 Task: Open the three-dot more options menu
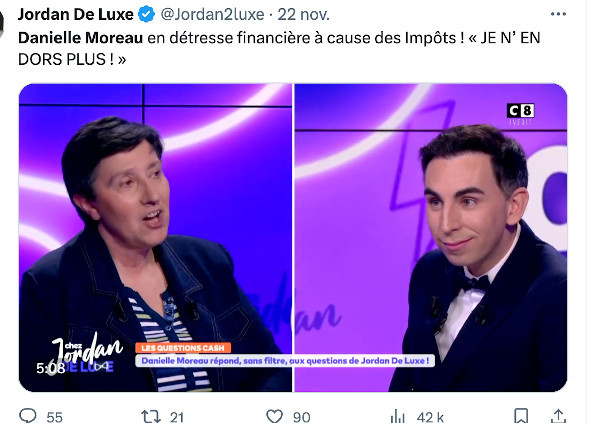[x=558, y=14]
